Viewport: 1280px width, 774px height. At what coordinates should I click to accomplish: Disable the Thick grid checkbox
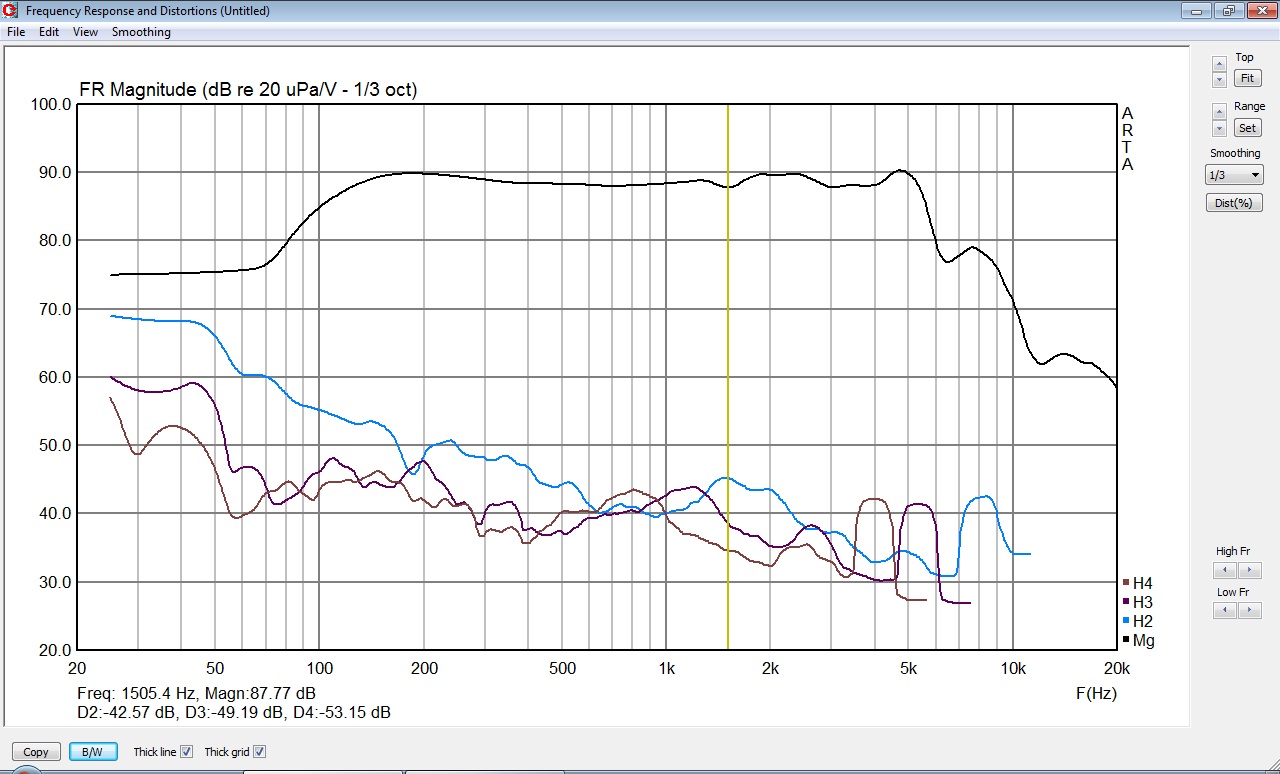259,752
